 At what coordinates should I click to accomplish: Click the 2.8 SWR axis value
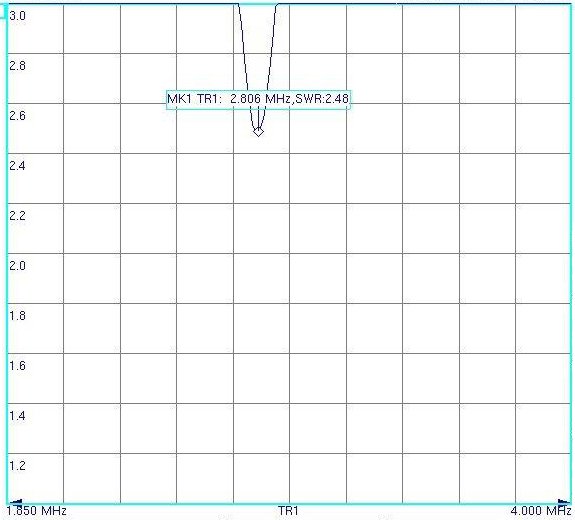click(17, 66)
